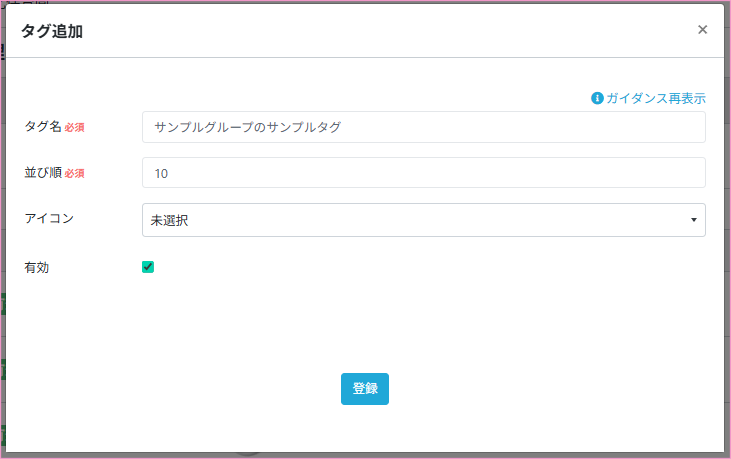Click the タグ追加 dialog title

click(x=52, y=31)
